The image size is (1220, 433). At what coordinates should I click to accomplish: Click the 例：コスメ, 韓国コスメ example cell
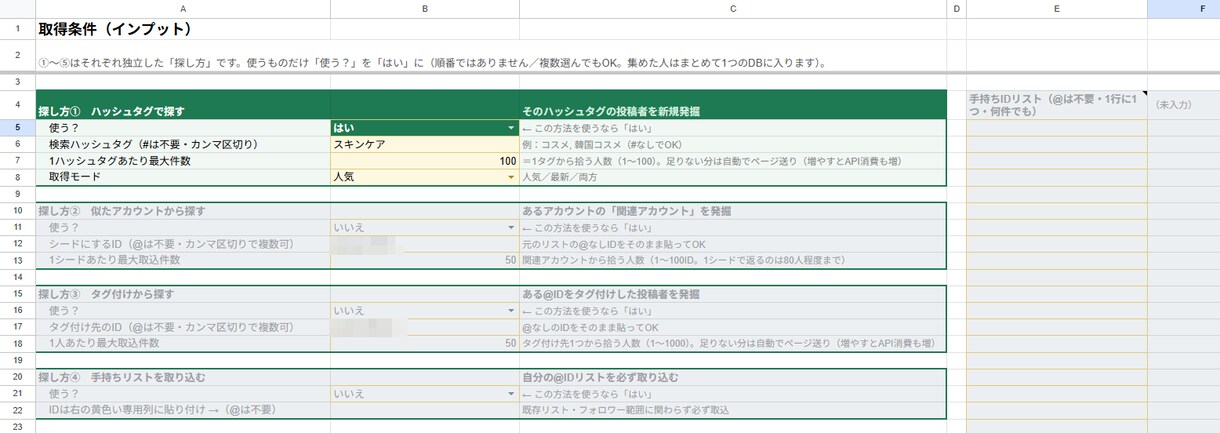(x=733, y=144)
